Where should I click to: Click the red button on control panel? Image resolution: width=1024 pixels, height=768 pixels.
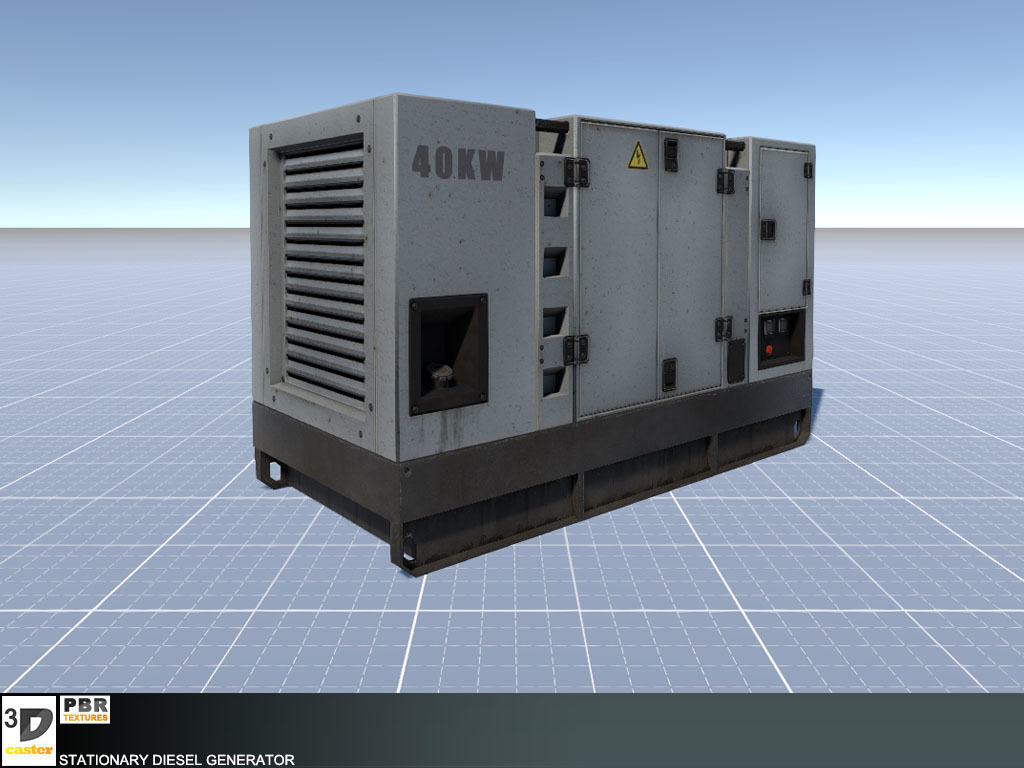click(x=769, y=350)
